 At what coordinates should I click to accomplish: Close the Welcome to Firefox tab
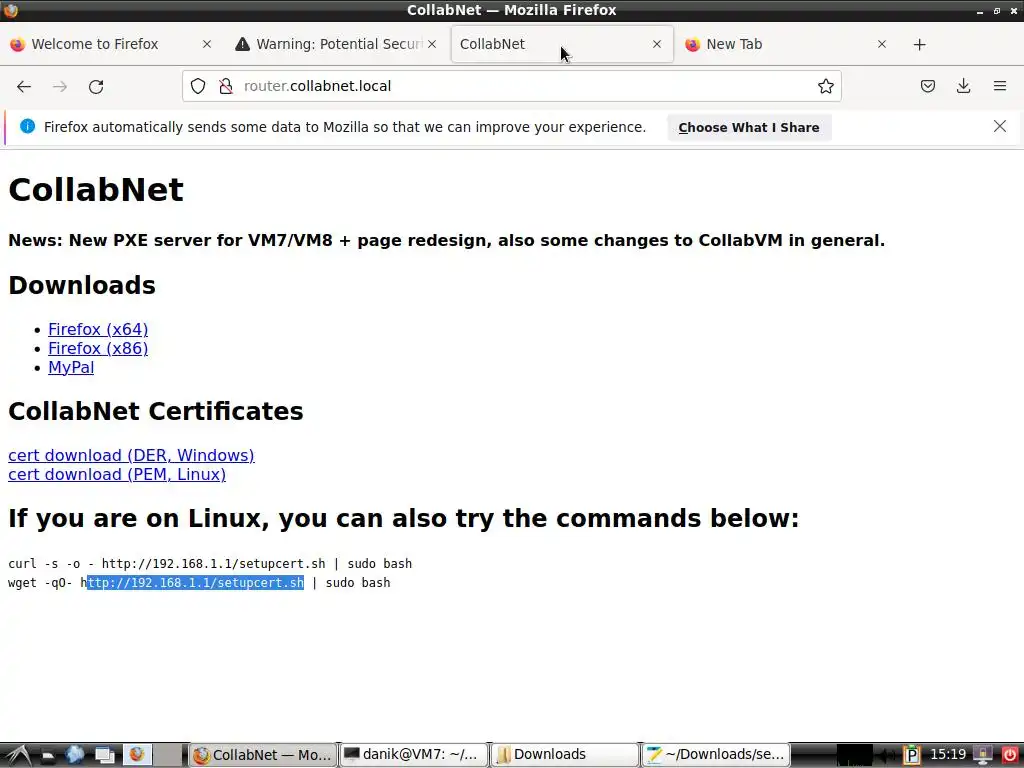pos(207,44)
